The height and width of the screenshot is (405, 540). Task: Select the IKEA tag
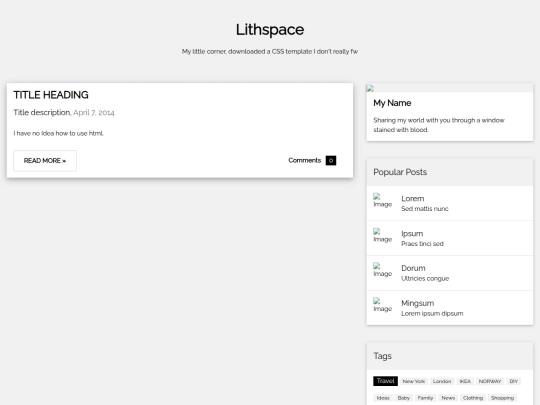tap(465, 381)
